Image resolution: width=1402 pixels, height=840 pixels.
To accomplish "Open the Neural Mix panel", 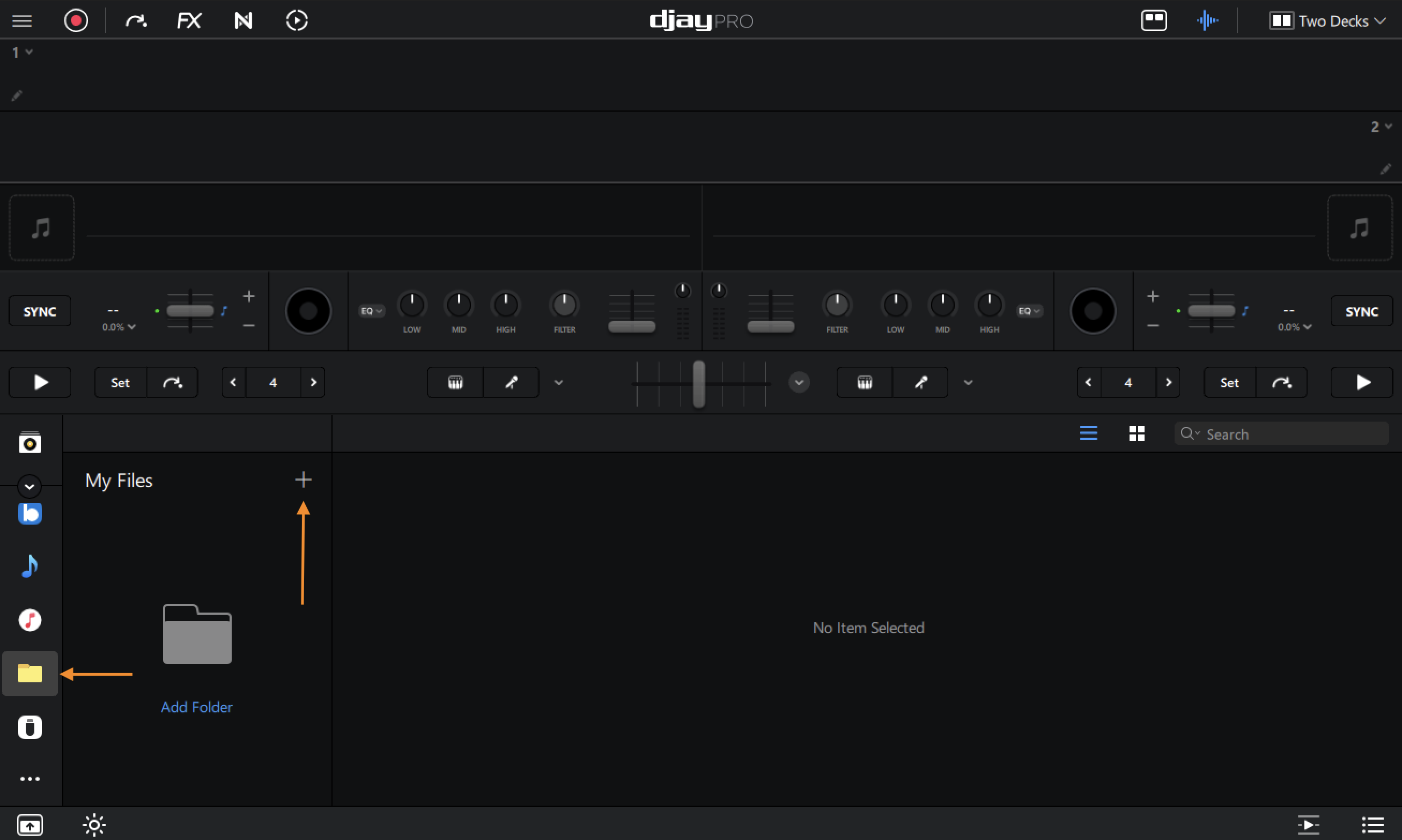I will click(243, 21).
